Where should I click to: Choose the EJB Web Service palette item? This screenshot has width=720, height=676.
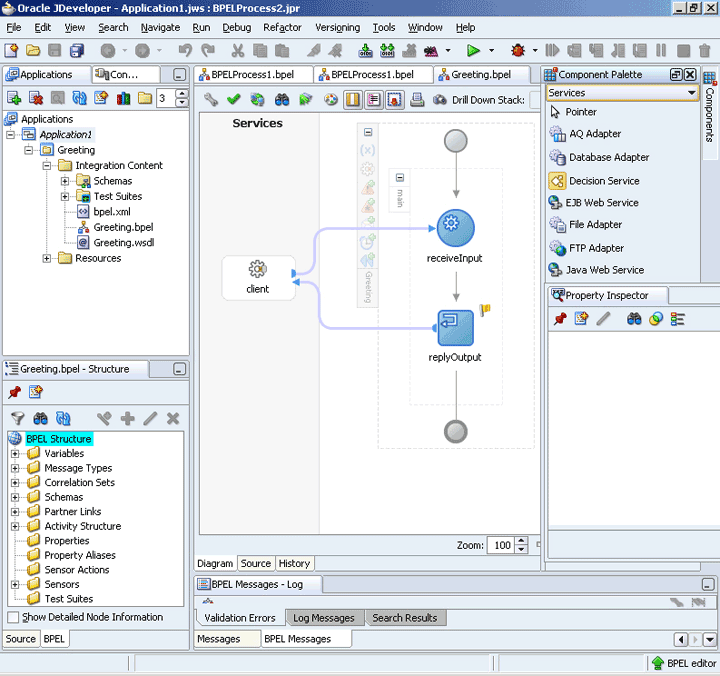(594, 203)
